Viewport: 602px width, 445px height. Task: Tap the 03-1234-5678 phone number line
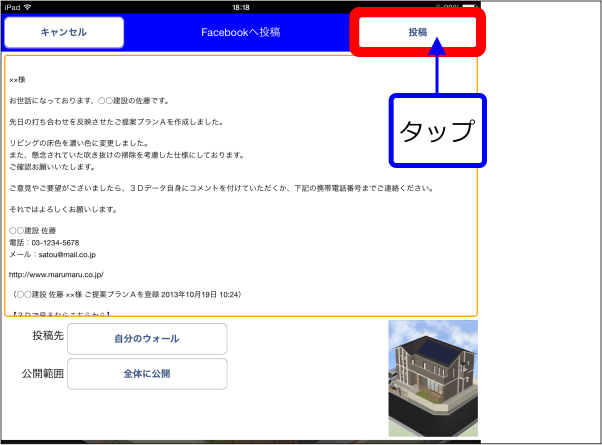[x=52, y=243]
